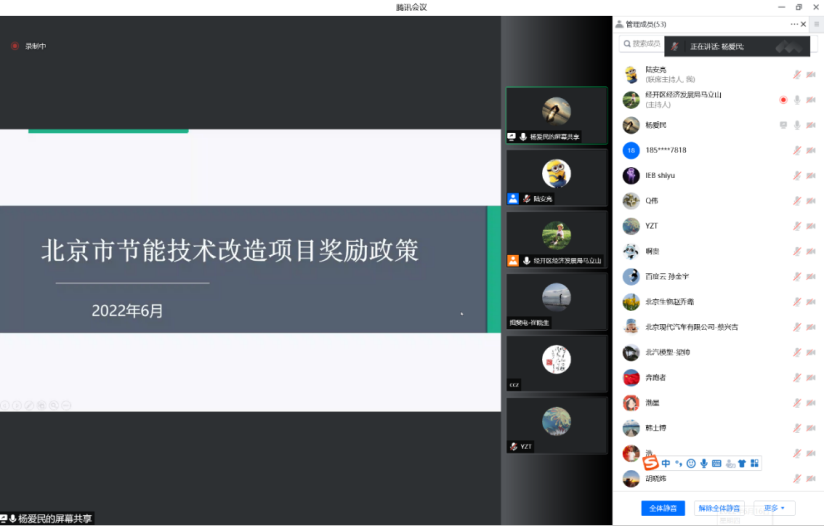Click the YZT video tile
824x526 pixels.
[557, 426]
